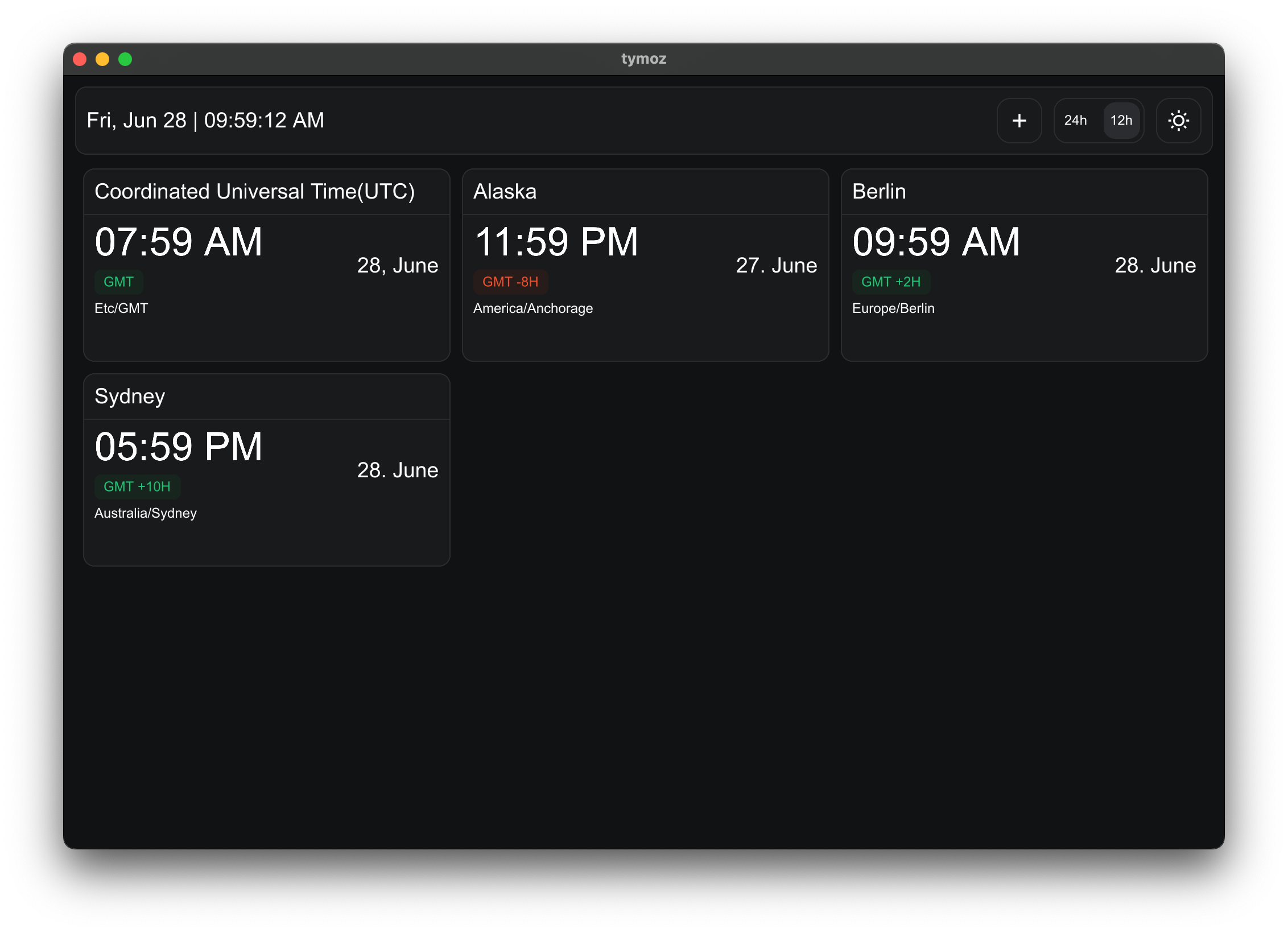Click the yellow minimize window button
This screenshot has width=1288, height=933.
coord(102,59)
